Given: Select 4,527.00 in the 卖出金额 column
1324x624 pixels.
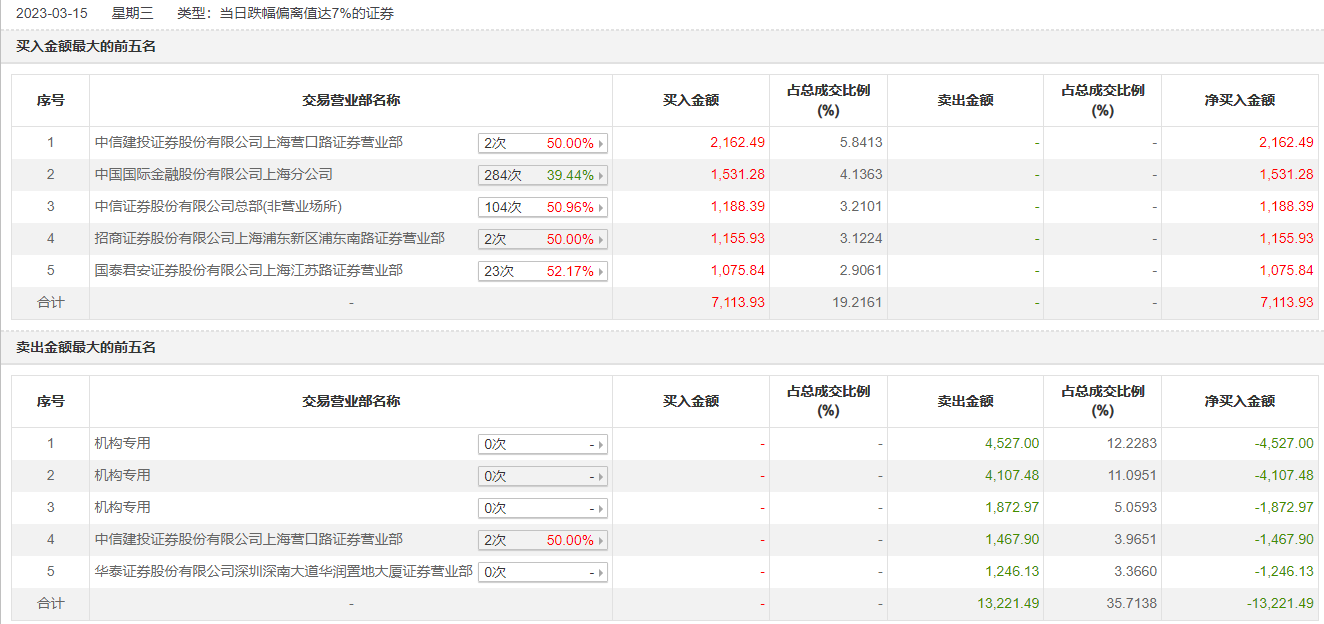Looking at the screenshot, I should click(x=1012, y=444).
